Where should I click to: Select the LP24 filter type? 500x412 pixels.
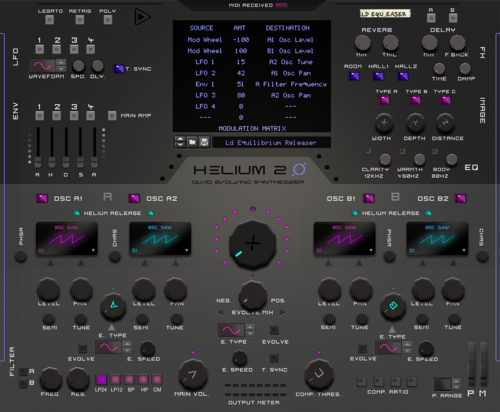coord(101,379)
